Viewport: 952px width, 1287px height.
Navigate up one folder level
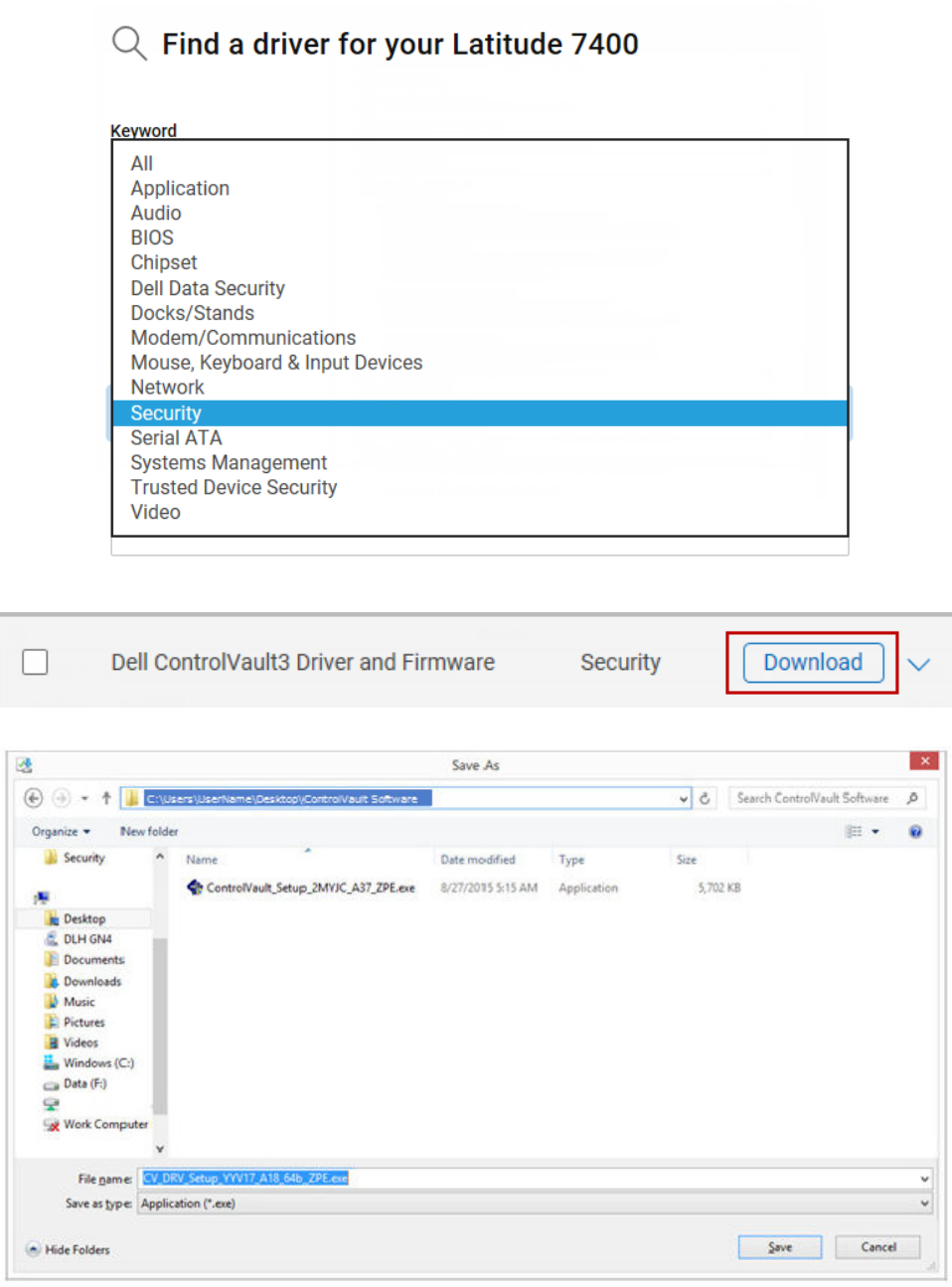pos(106,798)
